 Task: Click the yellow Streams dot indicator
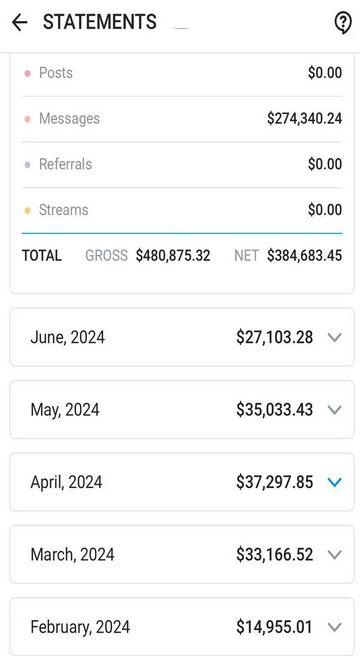(x=27, y=210)
